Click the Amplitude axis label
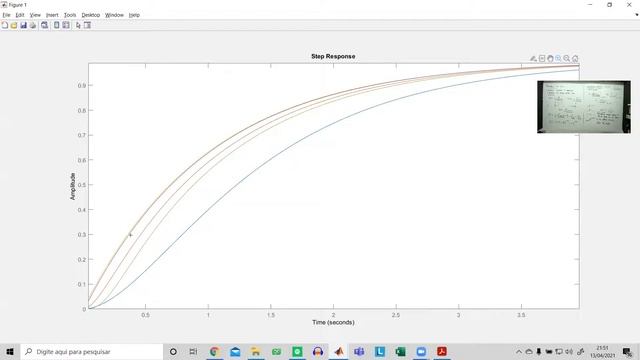The image size is (640, 360). click(x=73, y=187)
